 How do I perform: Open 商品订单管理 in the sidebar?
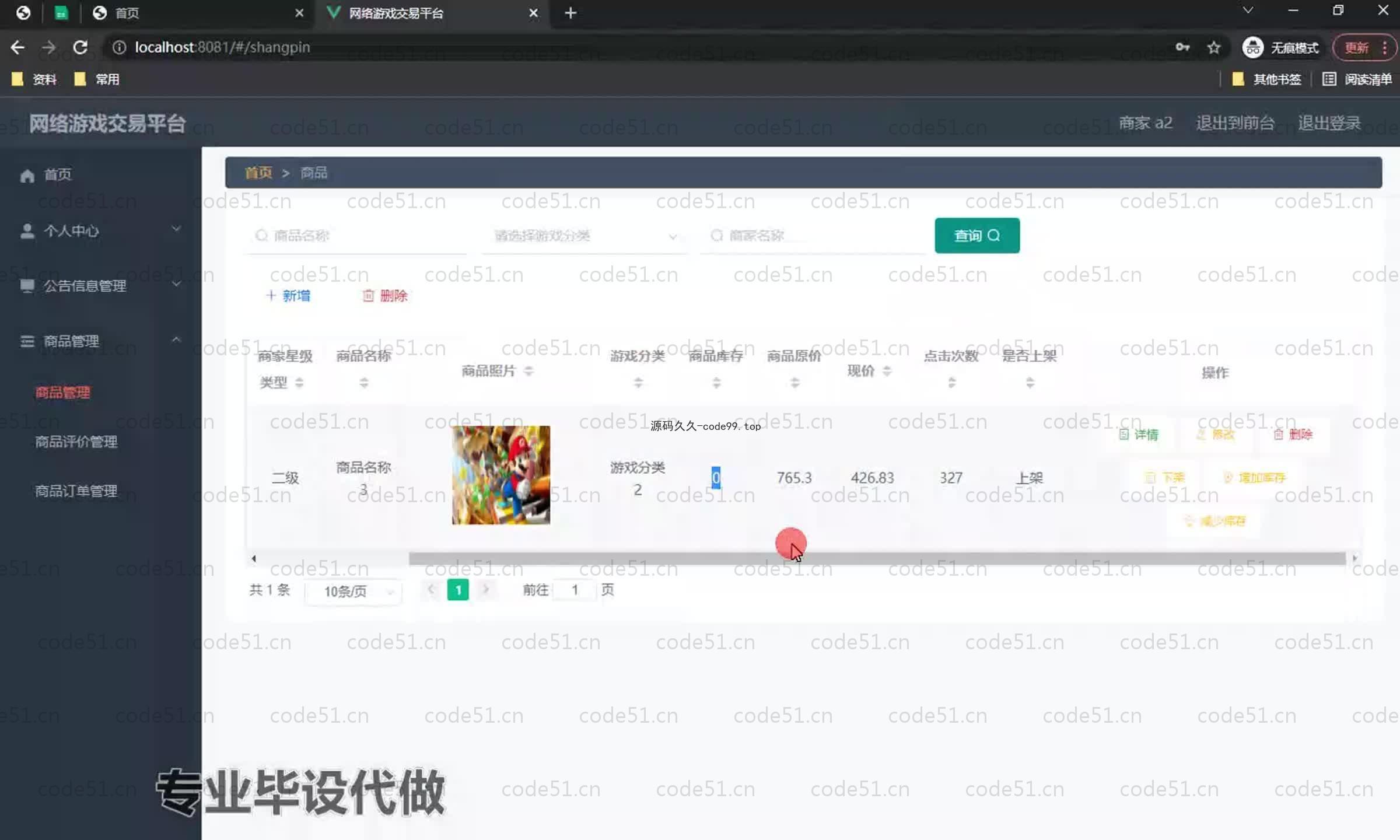(x=76, y=491)
